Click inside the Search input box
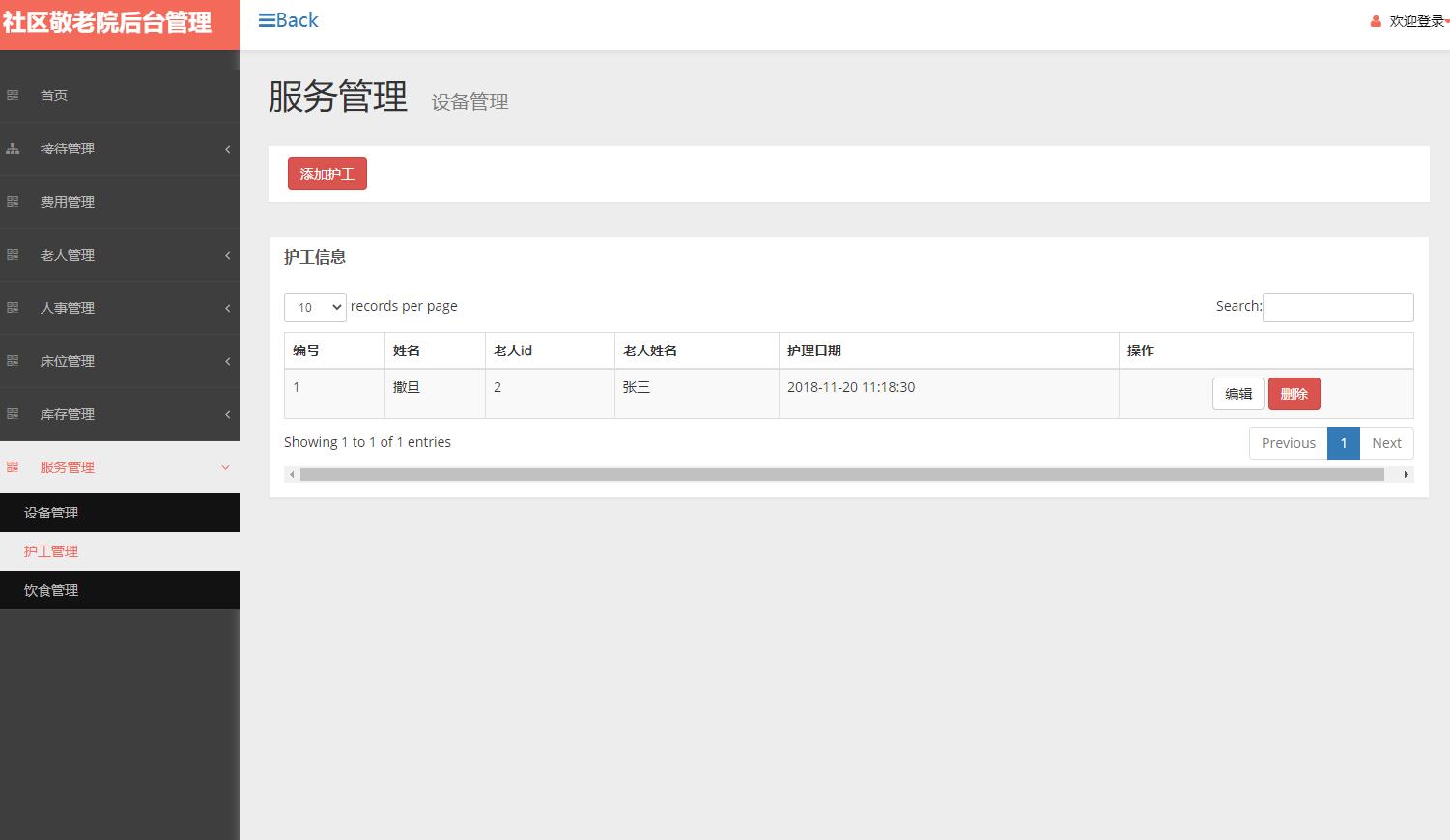Image resolution: width=1450 pixels, height=840 pixels. 1337,306
